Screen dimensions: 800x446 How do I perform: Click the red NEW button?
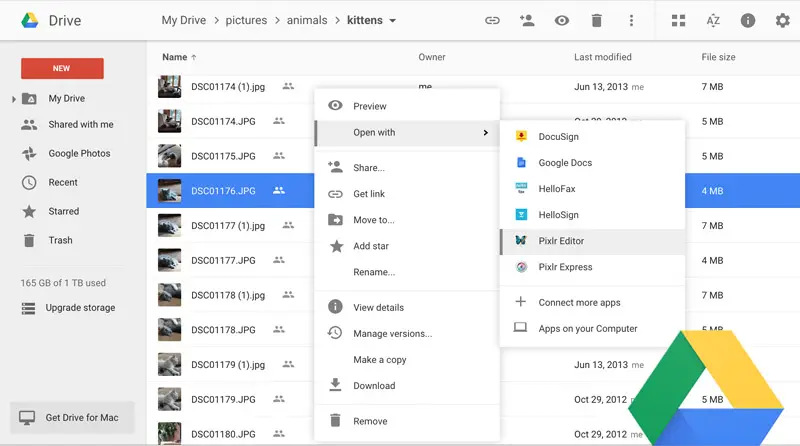pos(62,68)
